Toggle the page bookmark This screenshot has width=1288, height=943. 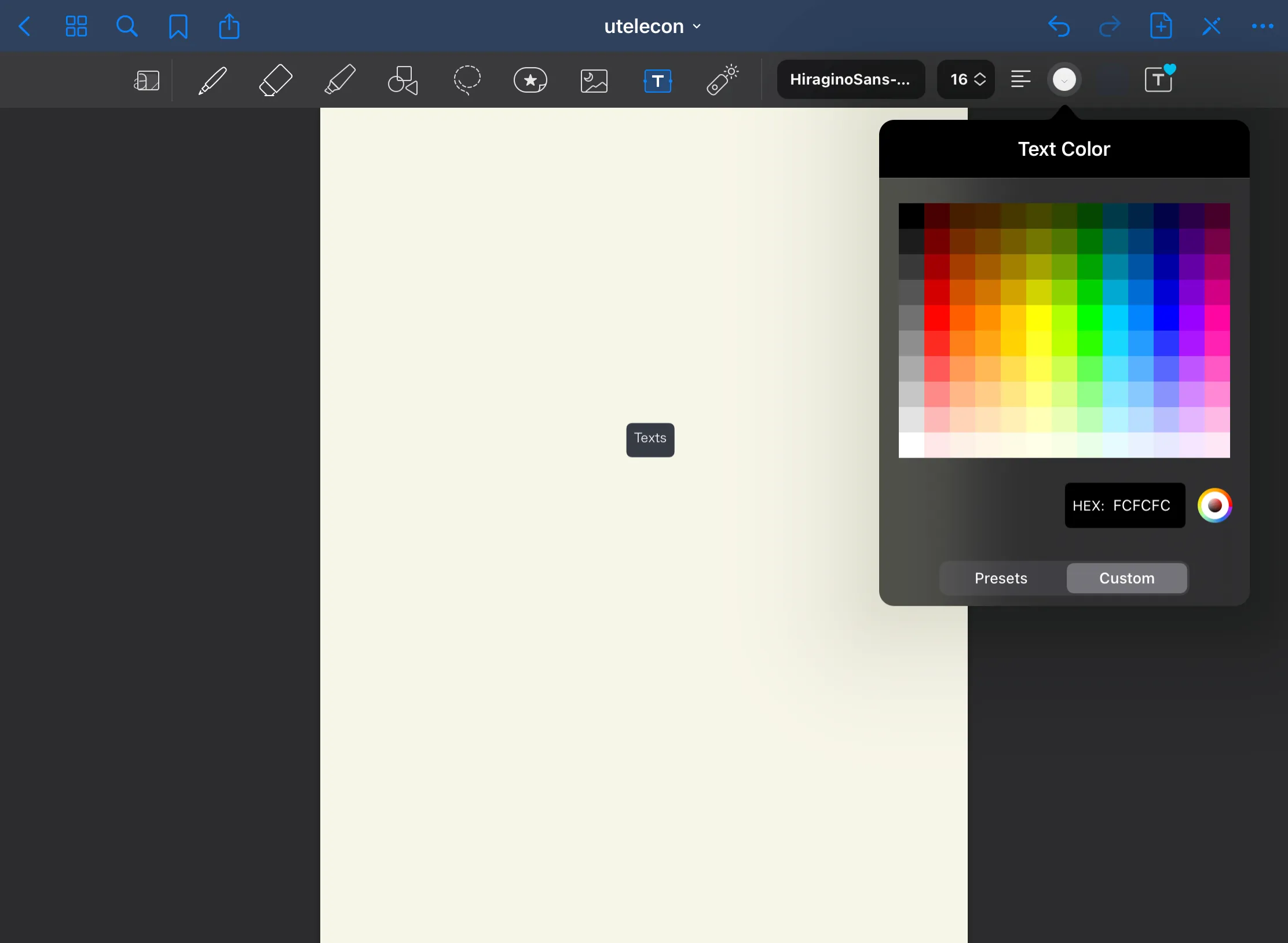(x=178, y=27)
